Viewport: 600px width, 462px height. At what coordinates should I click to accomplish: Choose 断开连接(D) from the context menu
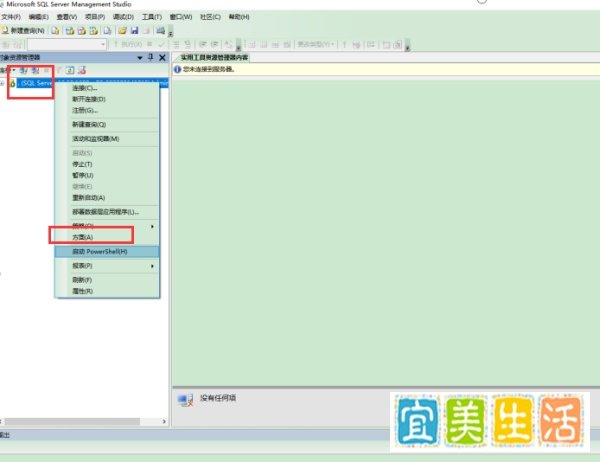point(107,99)
